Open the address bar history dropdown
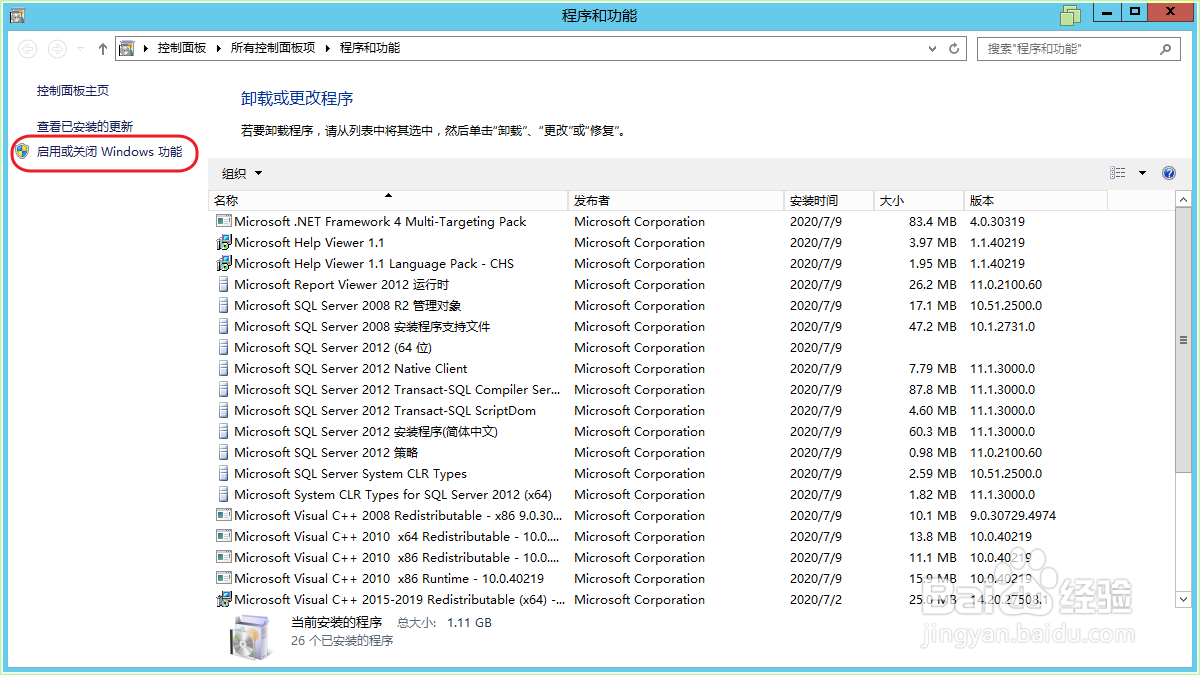1200x675 pixels. (932, 47)
